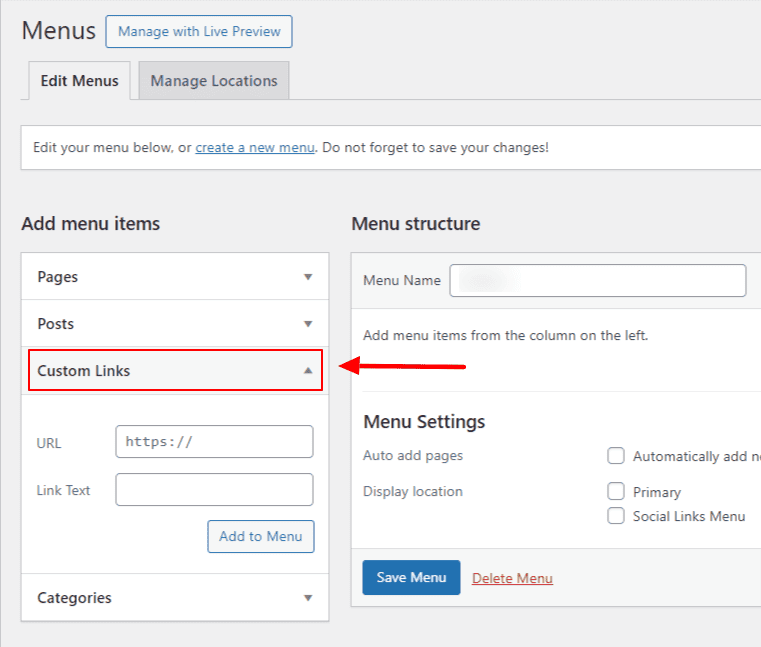
Task: Click the Menu Name label
Action: [402, 281]
